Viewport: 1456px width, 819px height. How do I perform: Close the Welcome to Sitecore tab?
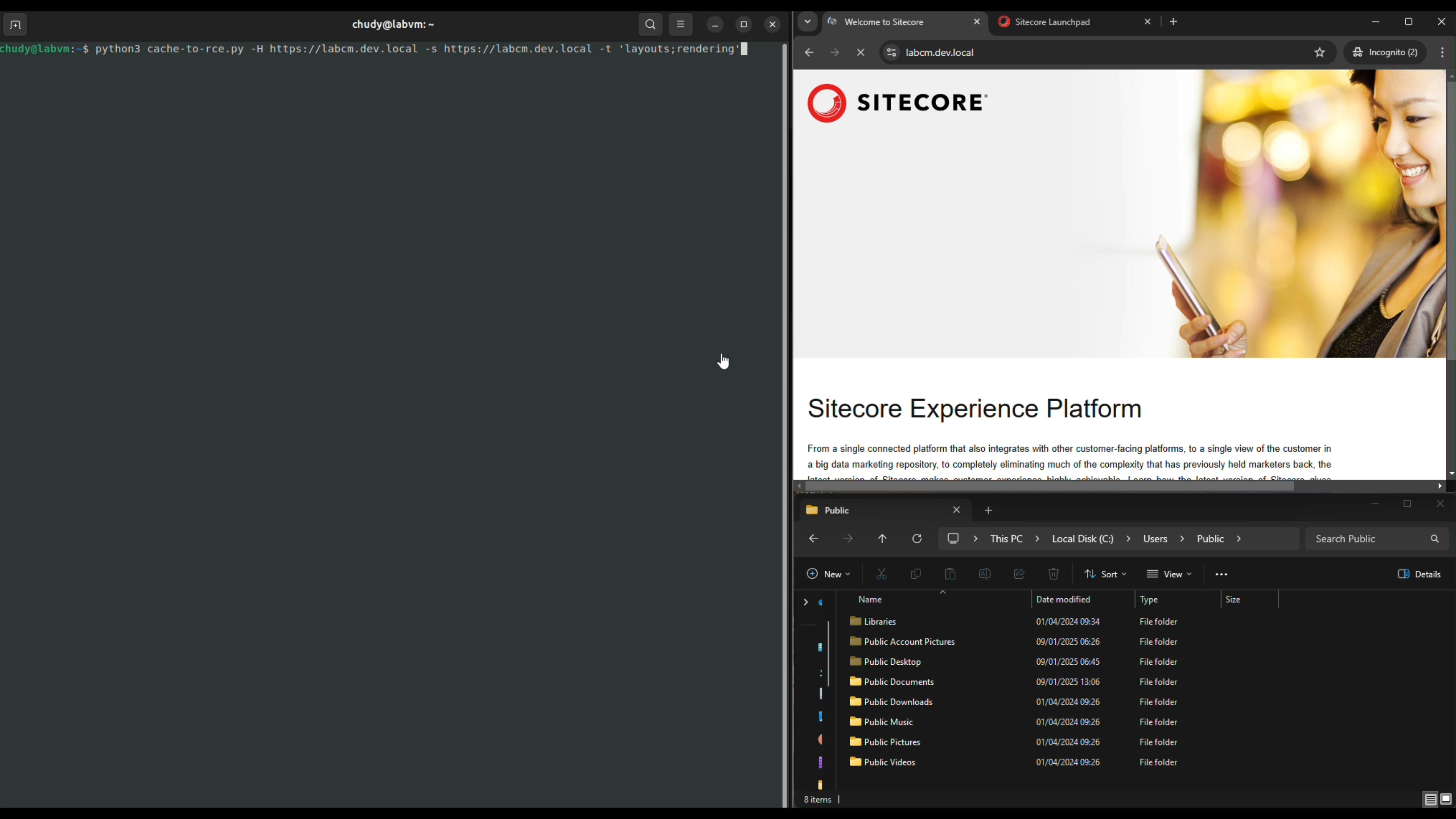pyautogui.click(x=977, y=22)
